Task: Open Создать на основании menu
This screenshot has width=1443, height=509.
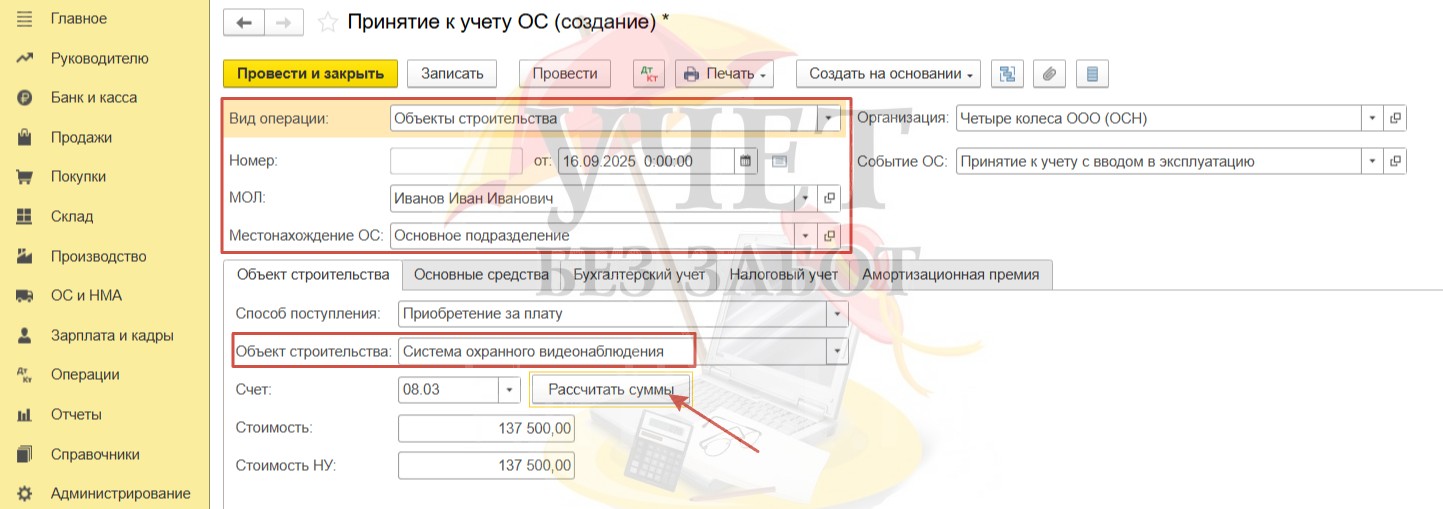Action: tap(888, 74)
